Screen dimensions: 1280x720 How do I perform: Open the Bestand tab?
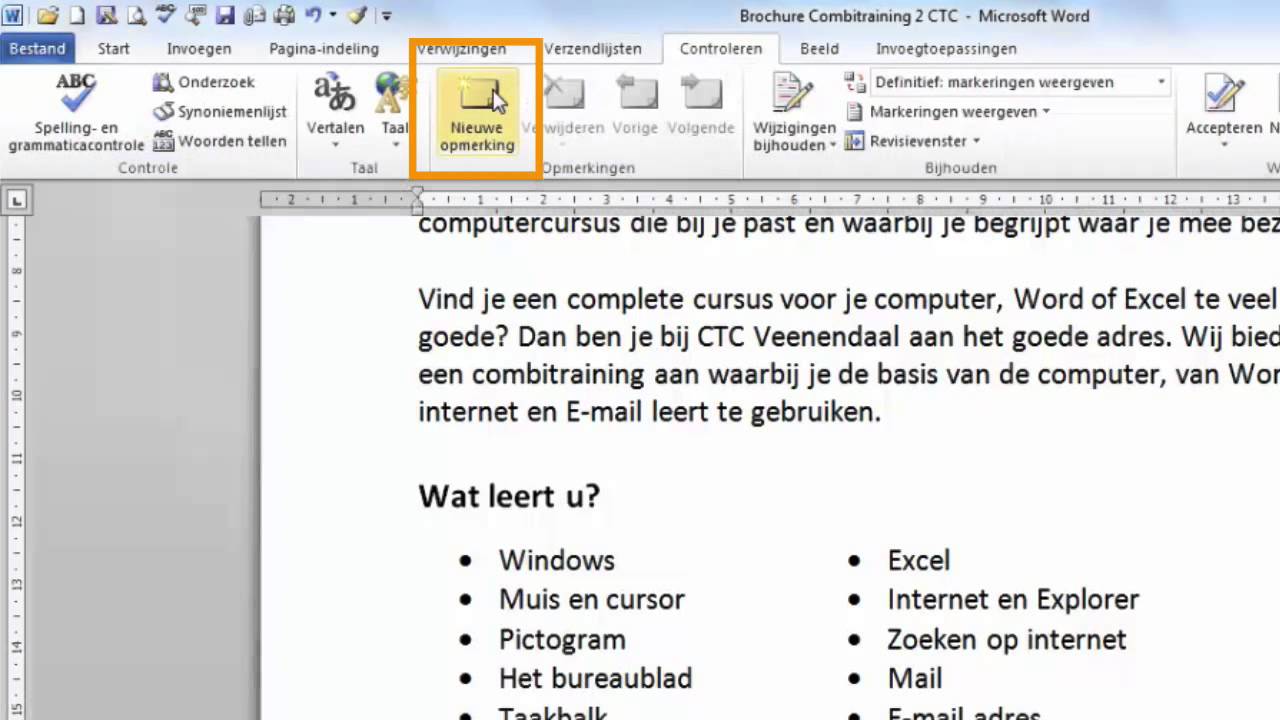coord(37,48)
